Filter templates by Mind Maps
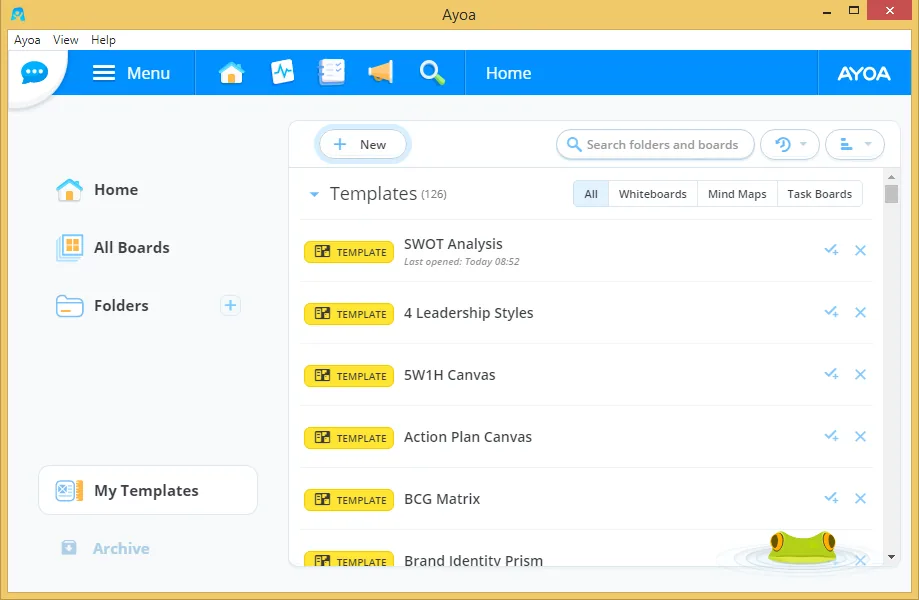The height and width of the screenshot is (600, 919). pos(737,194)
